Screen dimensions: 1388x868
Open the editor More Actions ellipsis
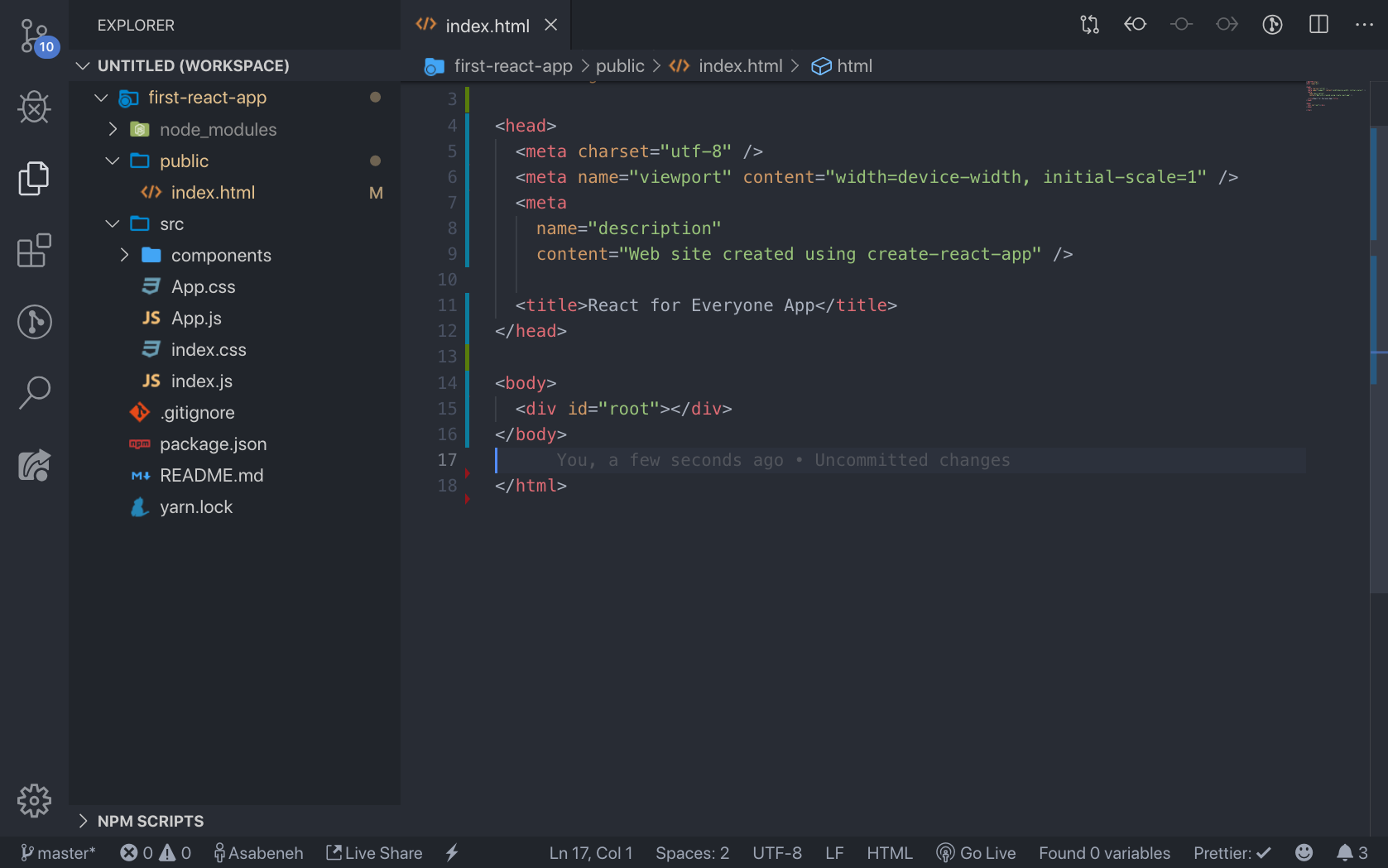[x=1365, y=25]
